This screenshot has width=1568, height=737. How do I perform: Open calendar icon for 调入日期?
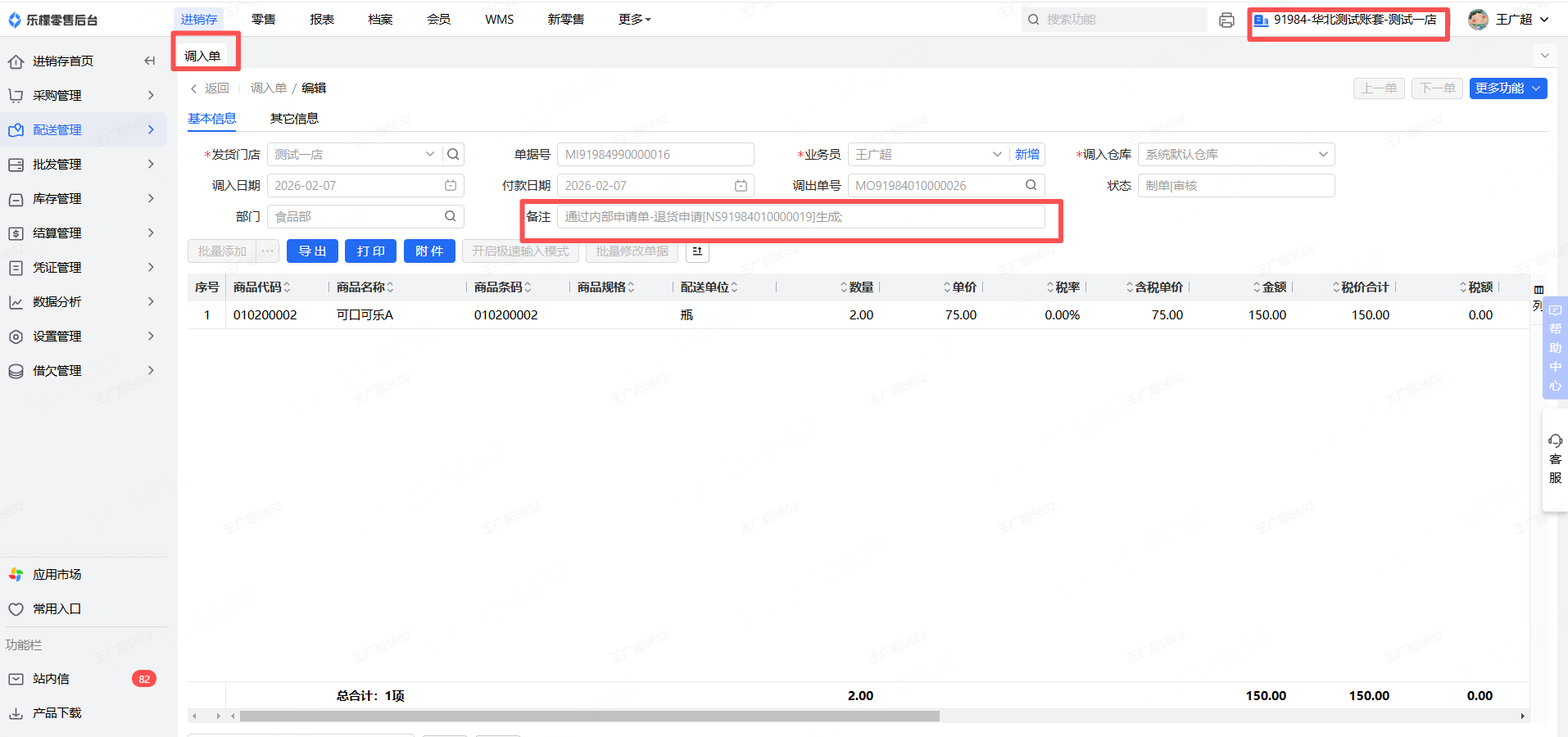451,186
